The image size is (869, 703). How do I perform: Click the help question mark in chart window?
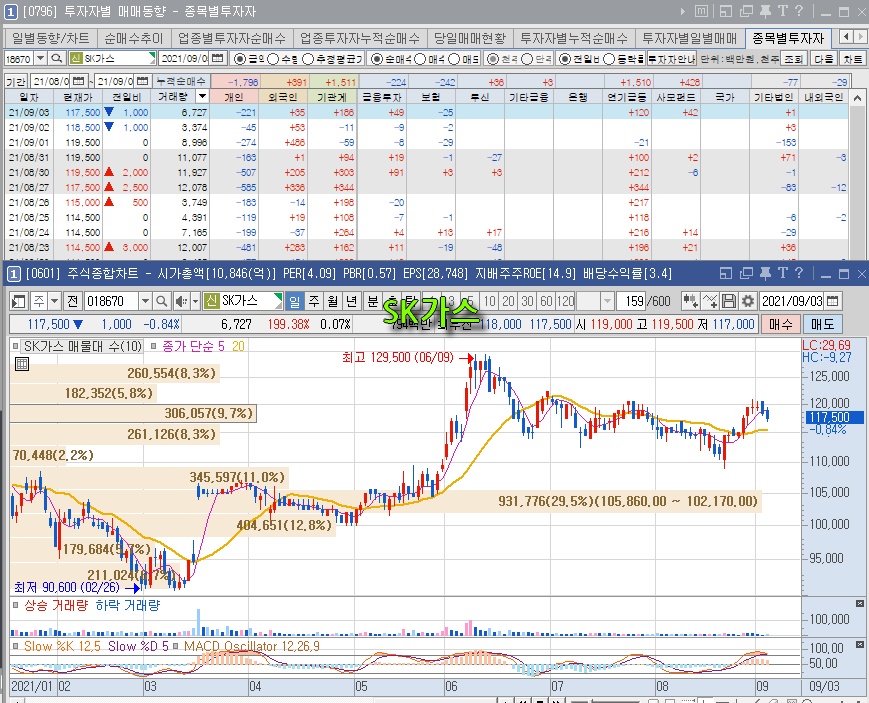[799, 273]
